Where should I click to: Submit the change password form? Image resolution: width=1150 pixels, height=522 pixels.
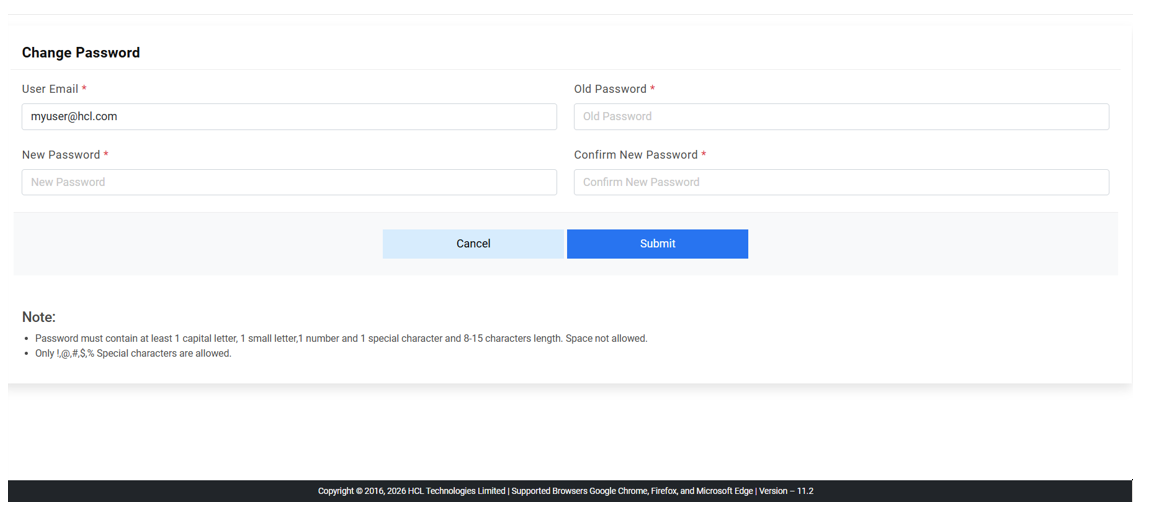click(657, 244)
